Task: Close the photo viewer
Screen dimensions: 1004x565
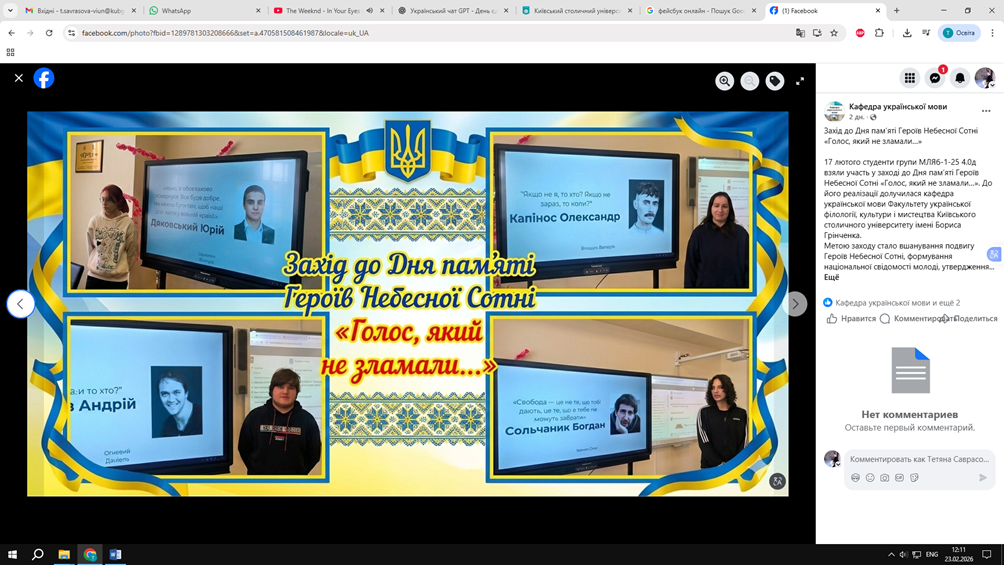Action: [18, 78]
